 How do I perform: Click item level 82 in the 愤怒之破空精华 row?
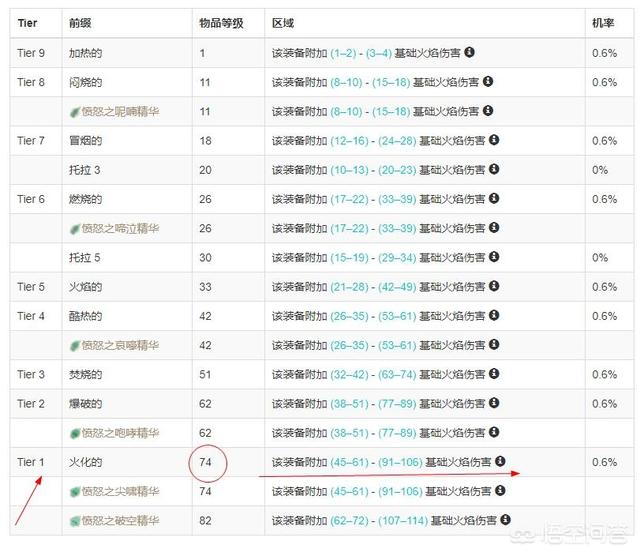(205, 521)
